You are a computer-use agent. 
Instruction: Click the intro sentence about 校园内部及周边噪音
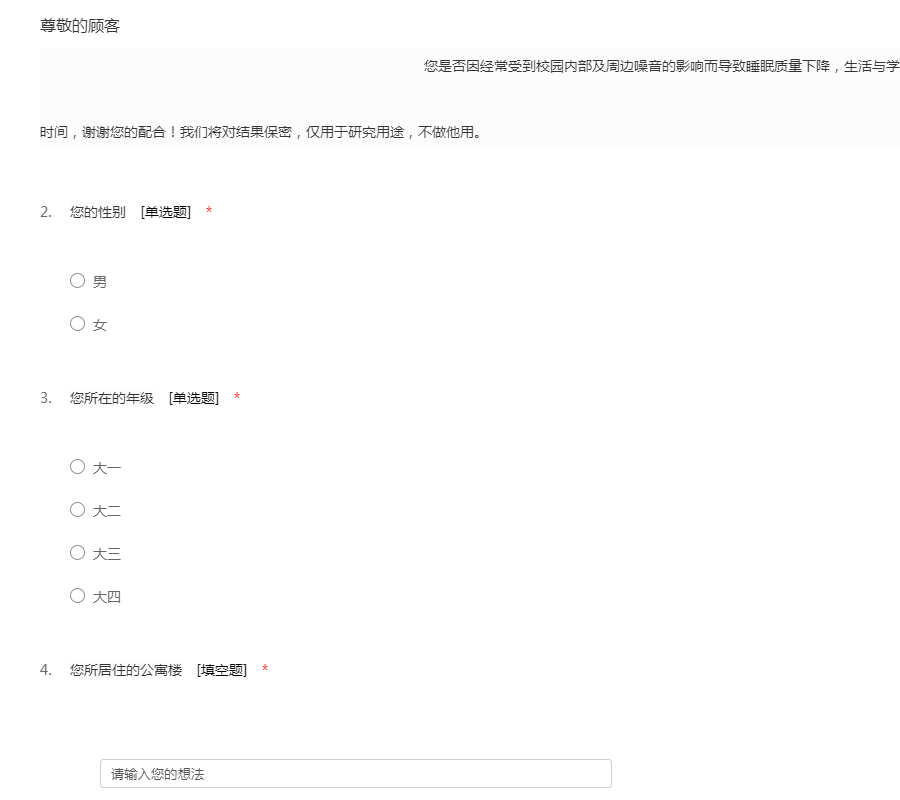coord(660,66)
